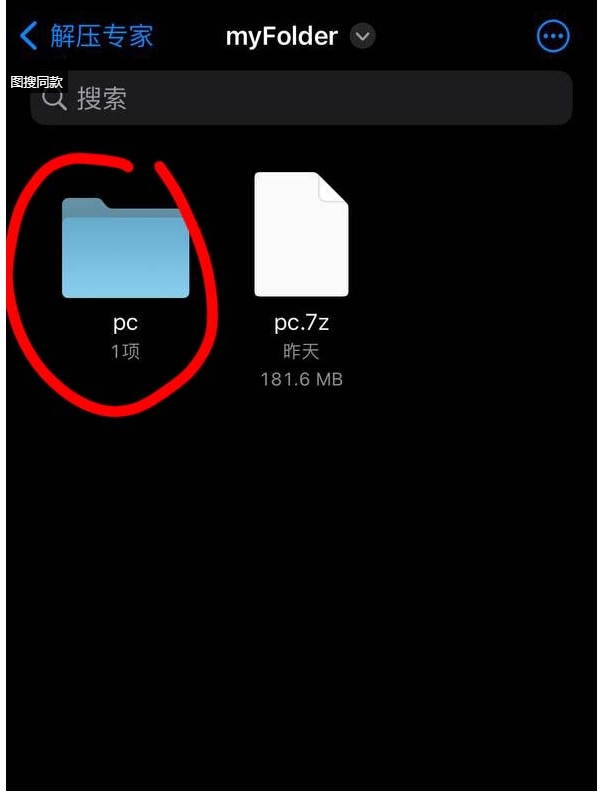Screen dimensions: 604x799
Task: Open the blue pc folder icon
Action: 125,248
